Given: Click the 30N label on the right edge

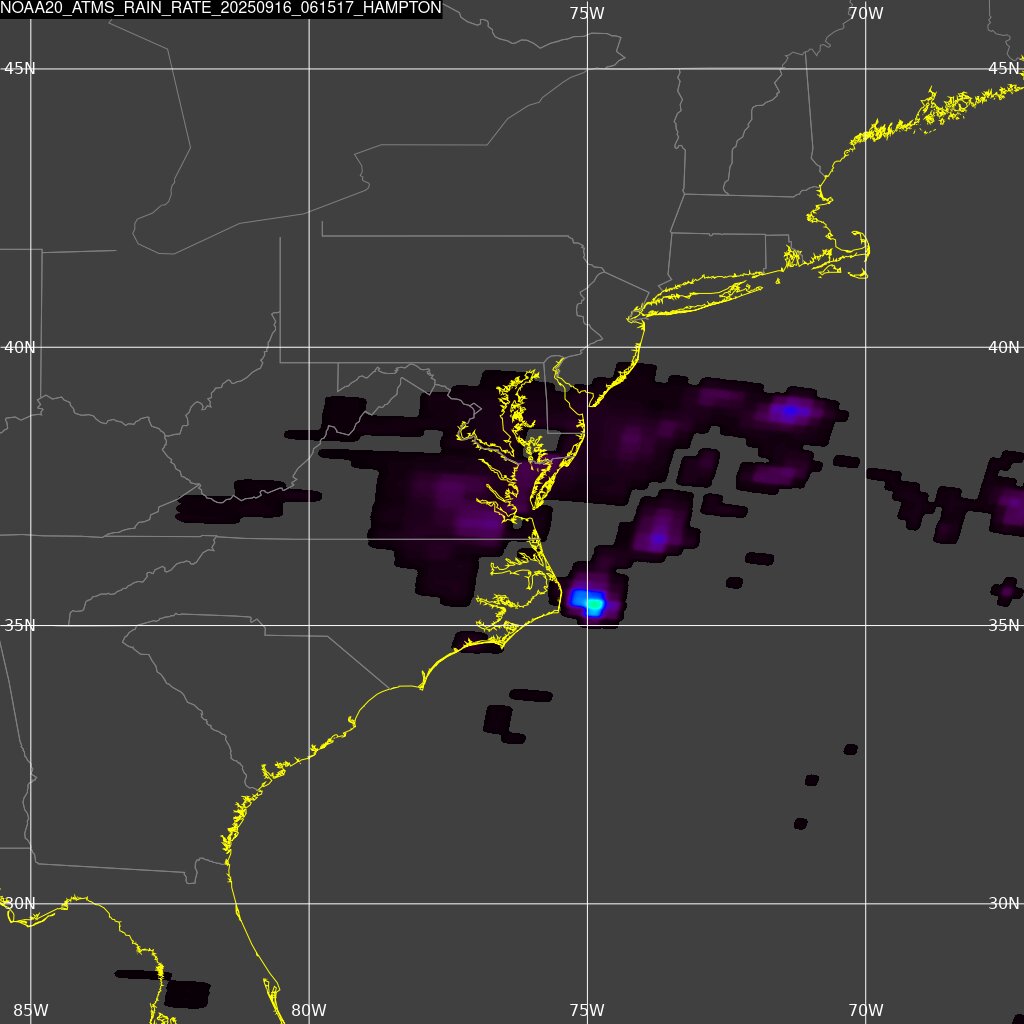Looking at the screenshot, I should point(1004,904).
